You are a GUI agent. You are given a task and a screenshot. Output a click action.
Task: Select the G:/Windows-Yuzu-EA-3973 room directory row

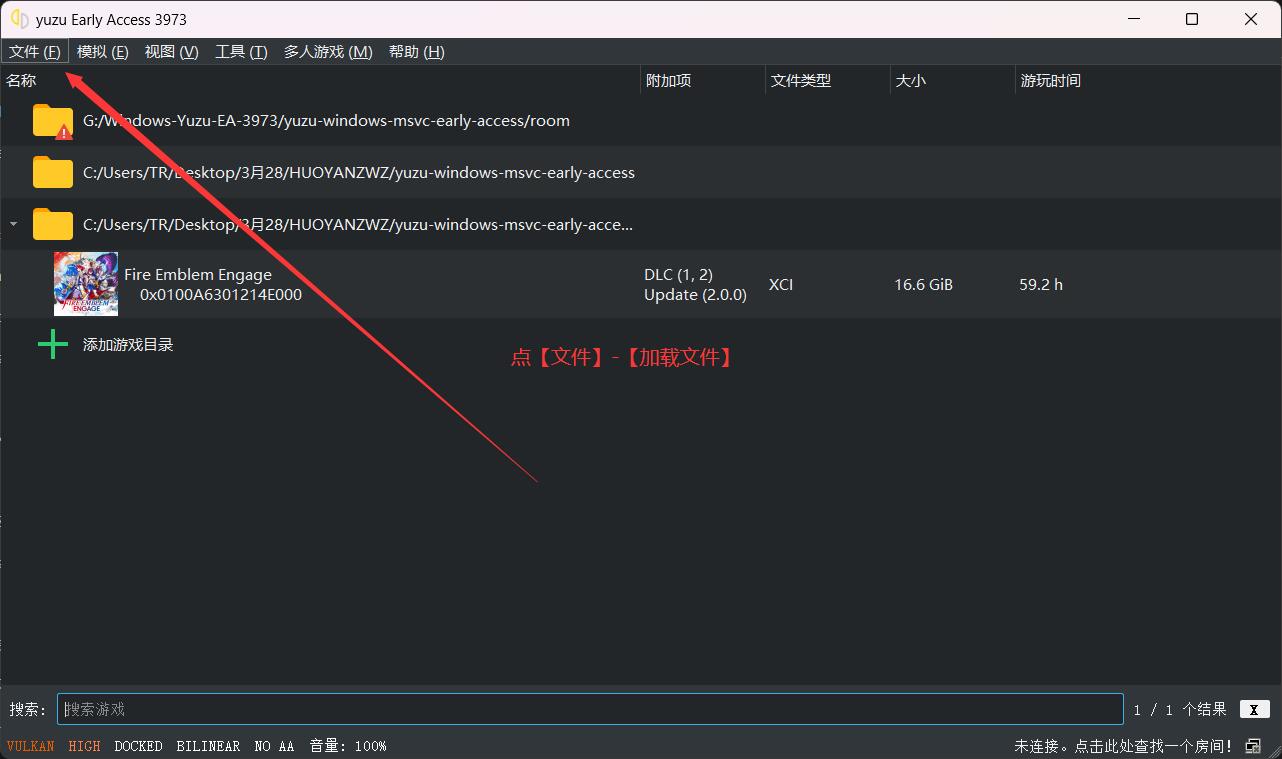(x=641, y=121)
